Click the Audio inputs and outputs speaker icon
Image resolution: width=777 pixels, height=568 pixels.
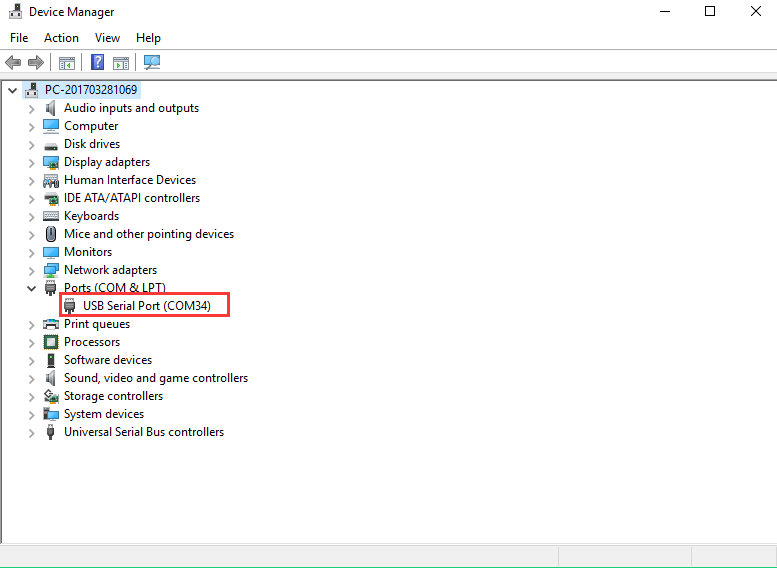[51, 108]
